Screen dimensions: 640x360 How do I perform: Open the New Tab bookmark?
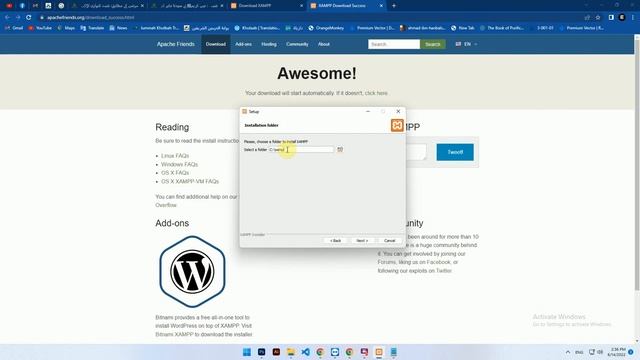463,28
